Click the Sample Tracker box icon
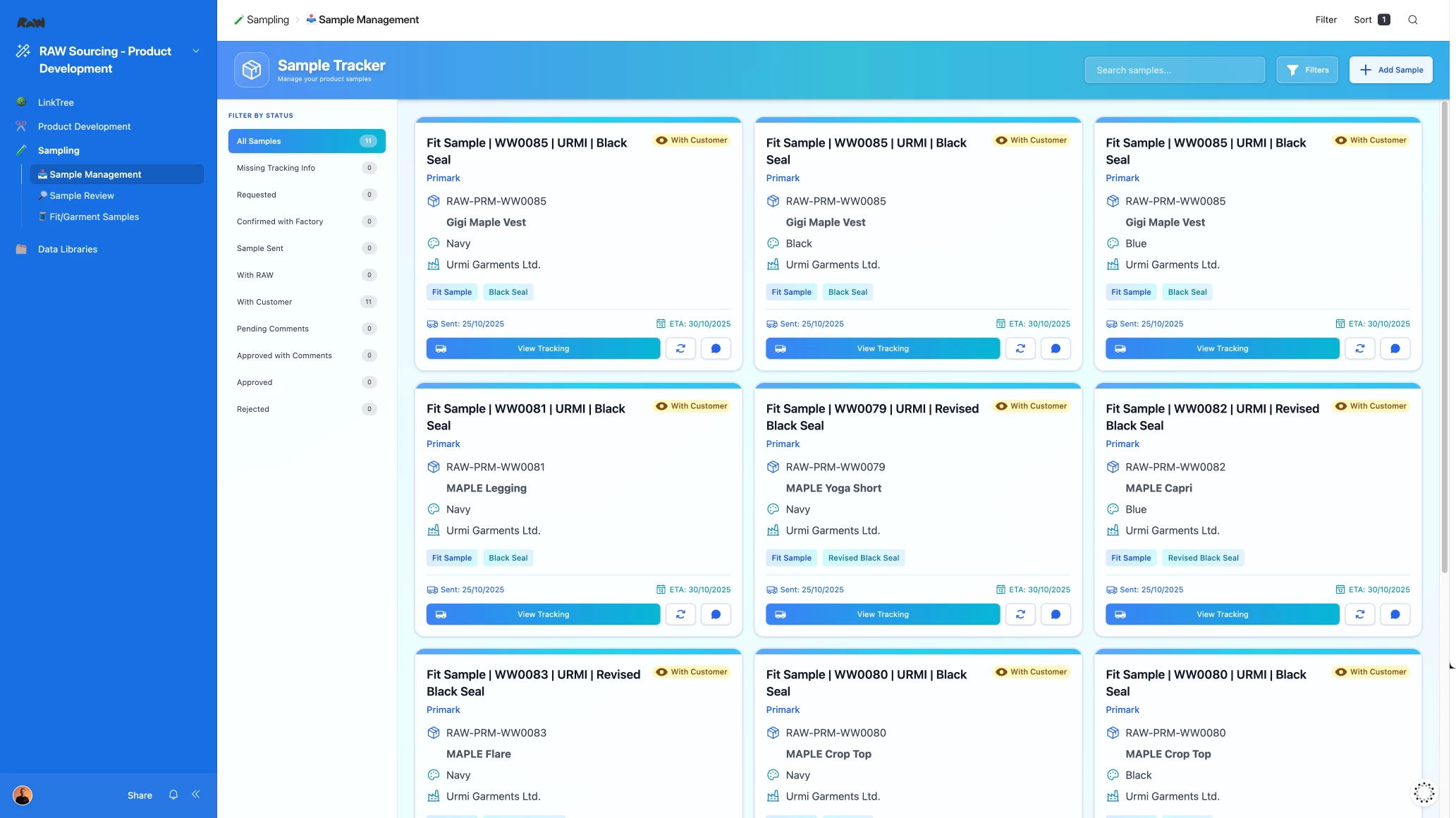The height and width of the screenshot is (818, 1456). tap(252, 70)
